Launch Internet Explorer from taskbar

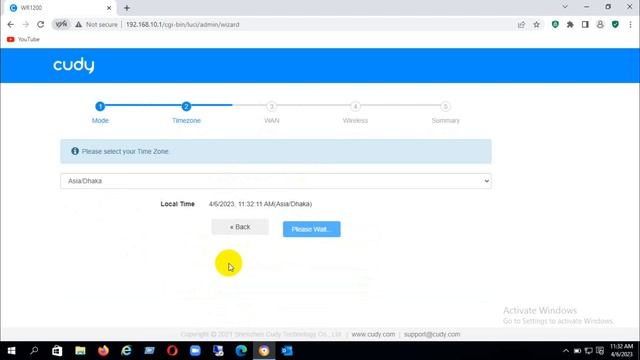pos(127,351)
